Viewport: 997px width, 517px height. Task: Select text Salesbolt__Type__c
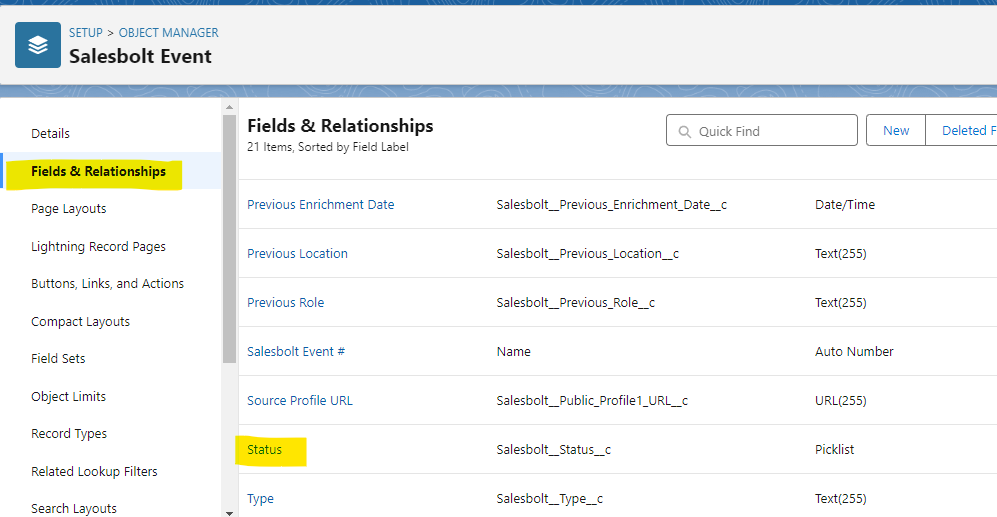pyautogui.click(x=550, y=499)
